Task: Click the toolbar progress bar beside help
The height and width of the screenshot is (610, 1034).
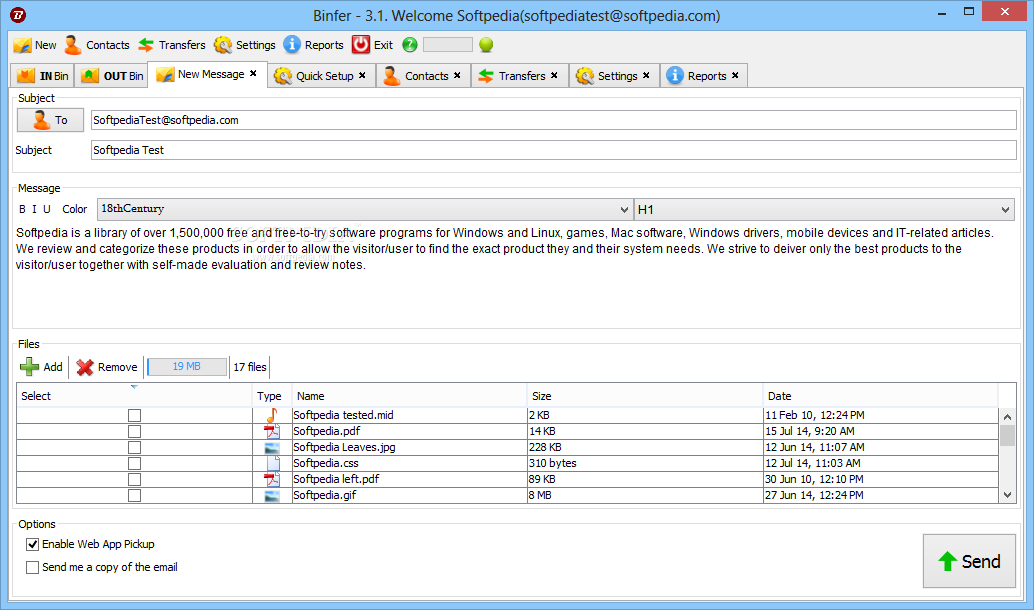Action: [x=448, y=44]
